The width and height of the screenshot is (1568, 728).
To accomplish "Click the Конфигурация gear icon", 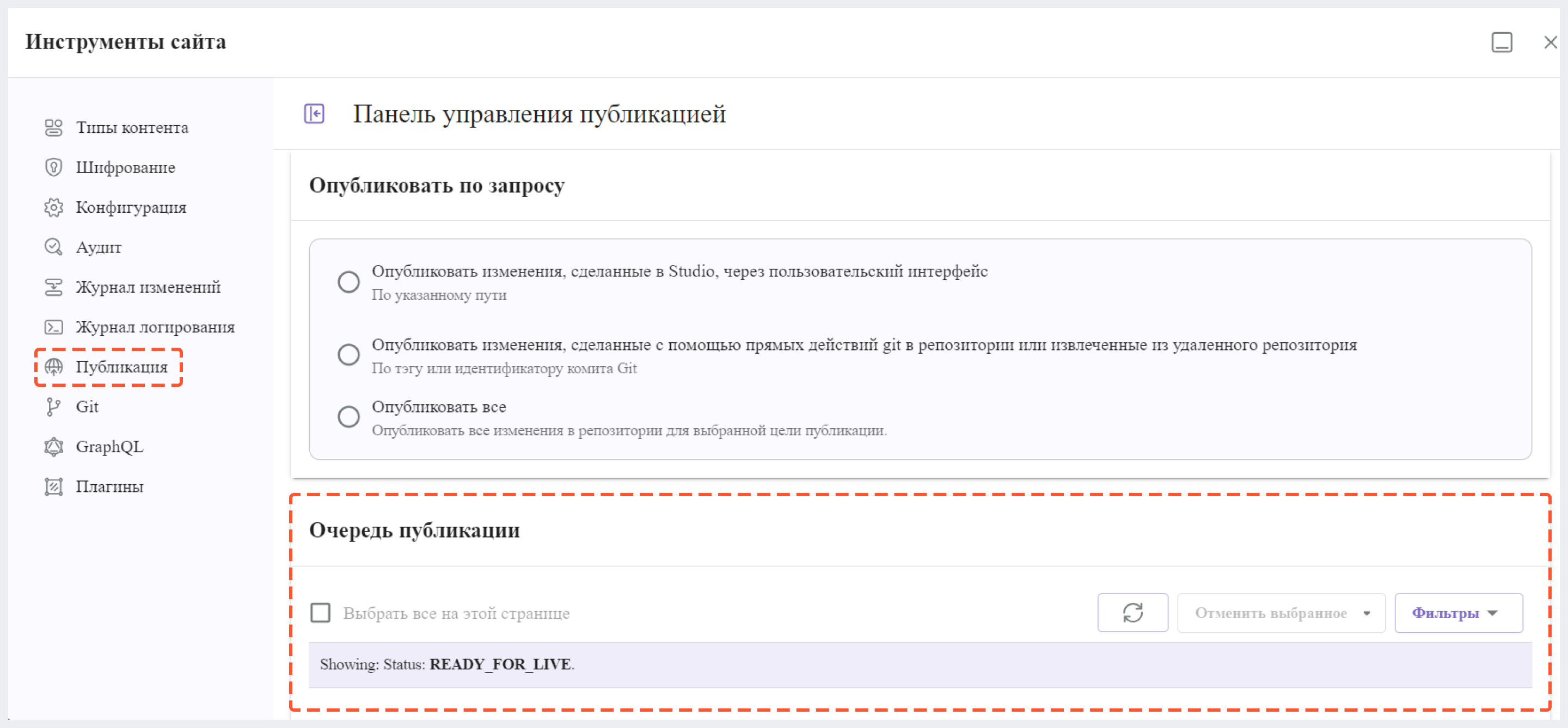I will click(x=53, y=207).
